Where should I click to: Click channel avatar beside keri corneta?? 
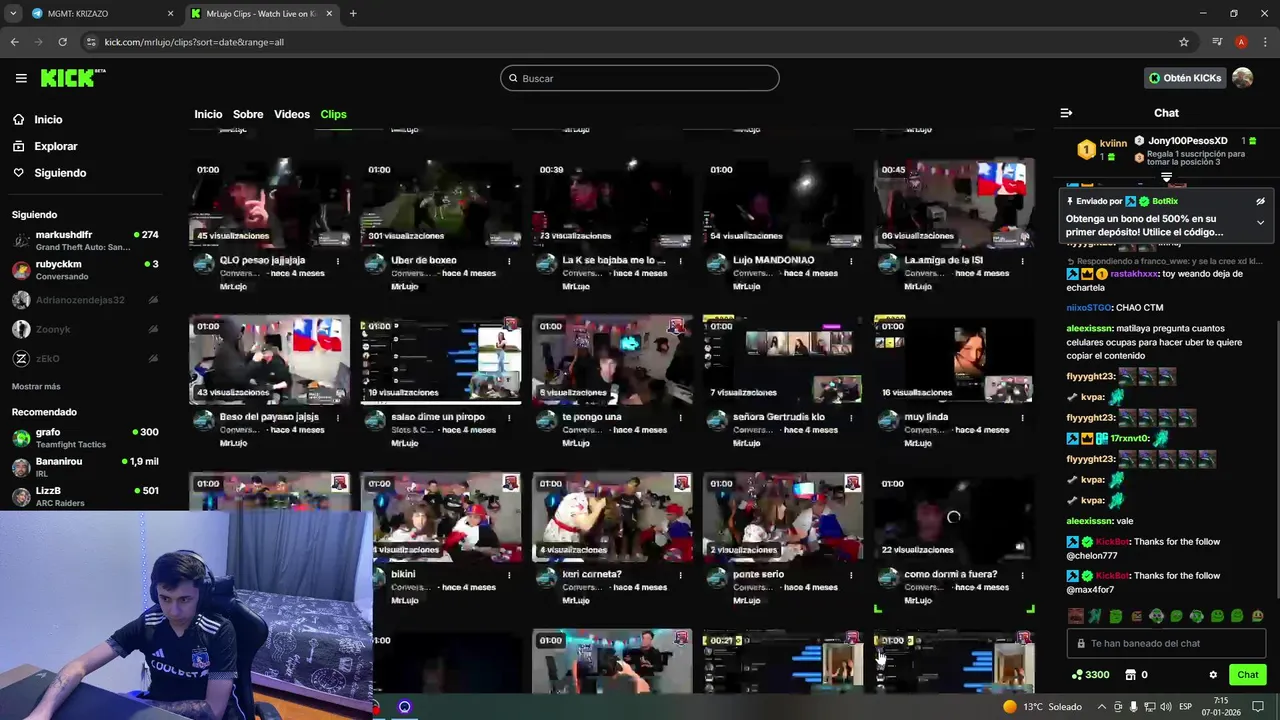[546, 578]
